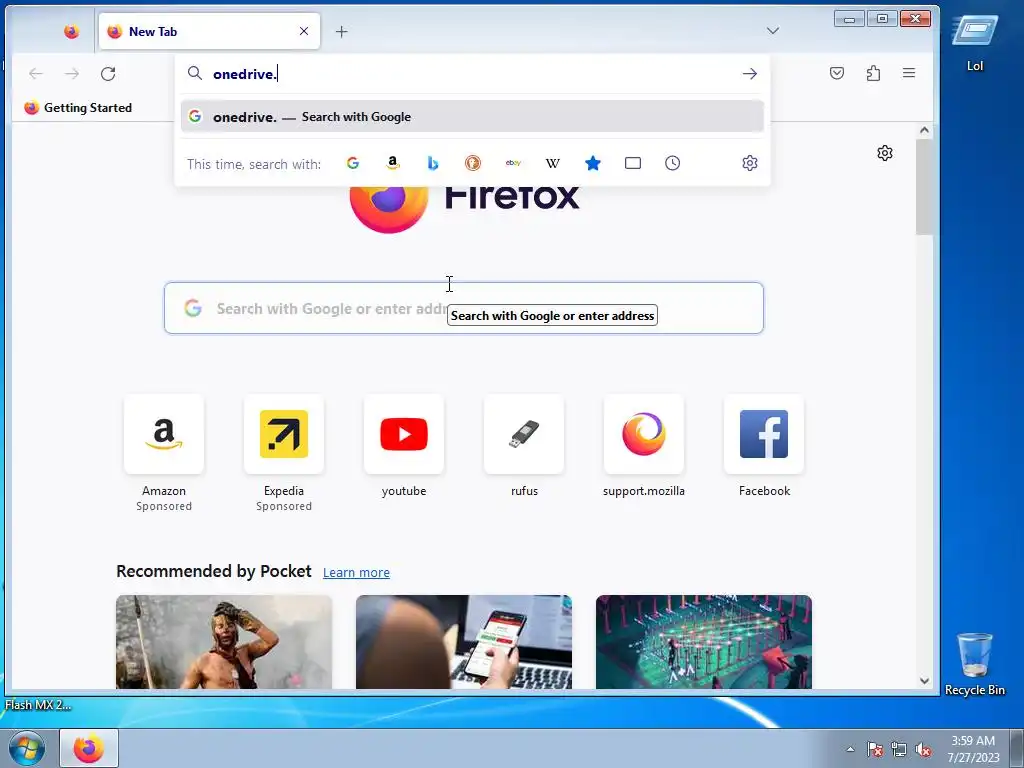Select 'onedrive. — Search with Google' suggestion
The height and width of the screenshot is (768, 1024).
click(x=472, y=117)
